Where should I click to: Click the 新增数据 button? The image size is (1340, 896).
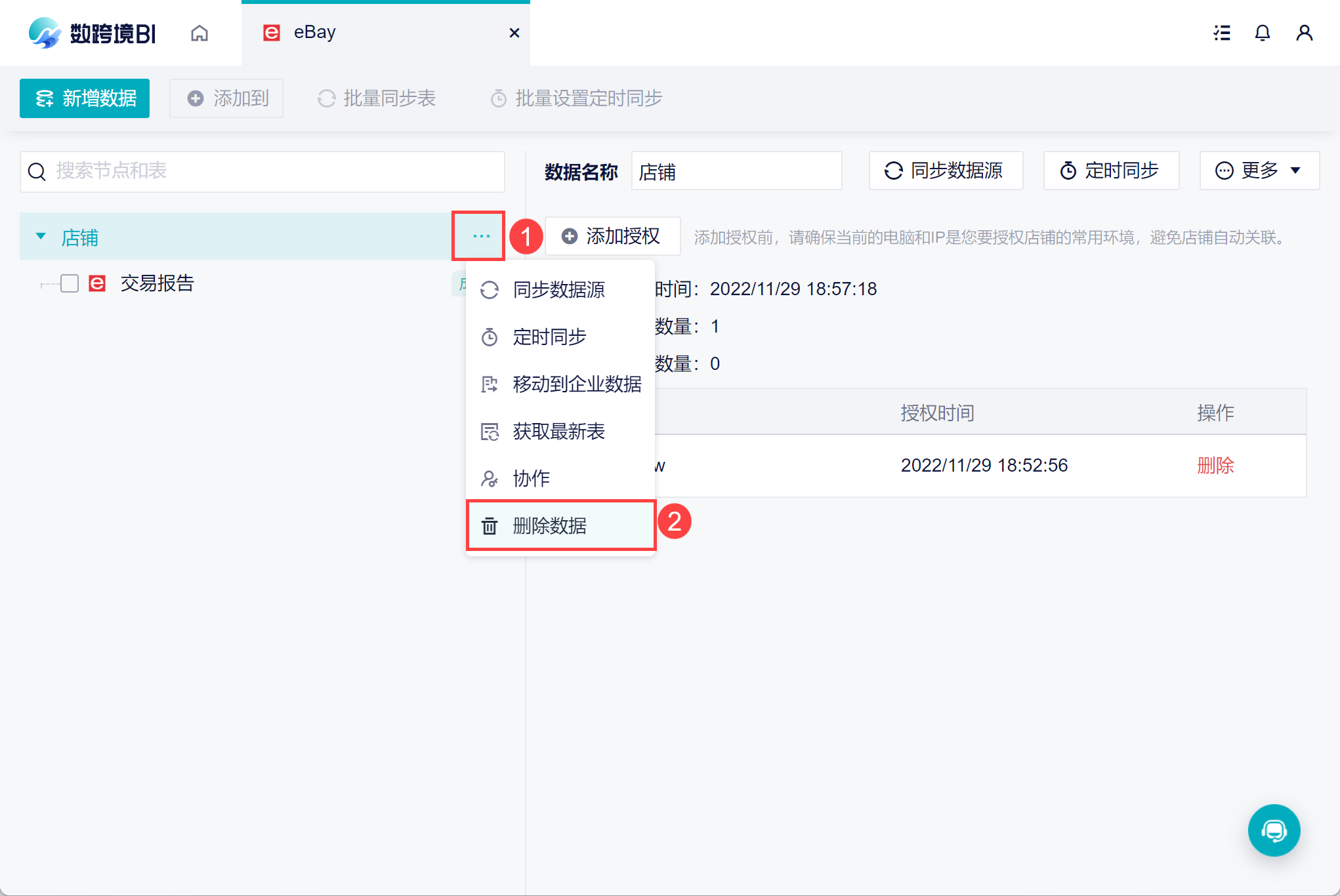coord(85,98)
